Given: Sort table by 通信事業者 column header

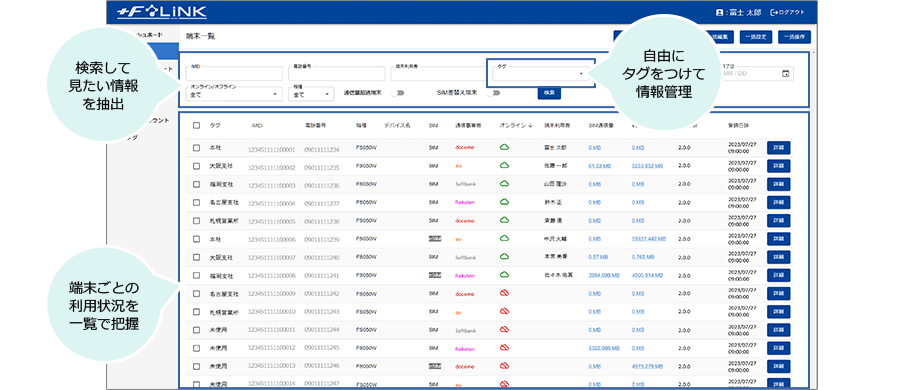Looking at the screenshot, I should (x=468, y=125).
